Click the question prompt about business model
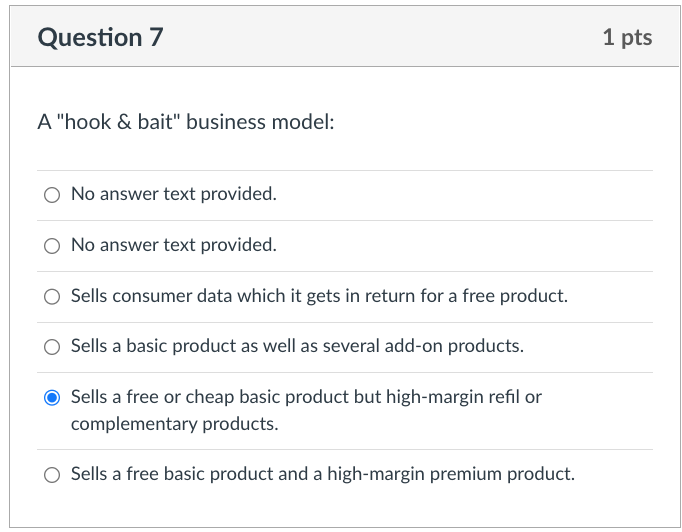Screen dimensions: 682x532 pos(186,122)
